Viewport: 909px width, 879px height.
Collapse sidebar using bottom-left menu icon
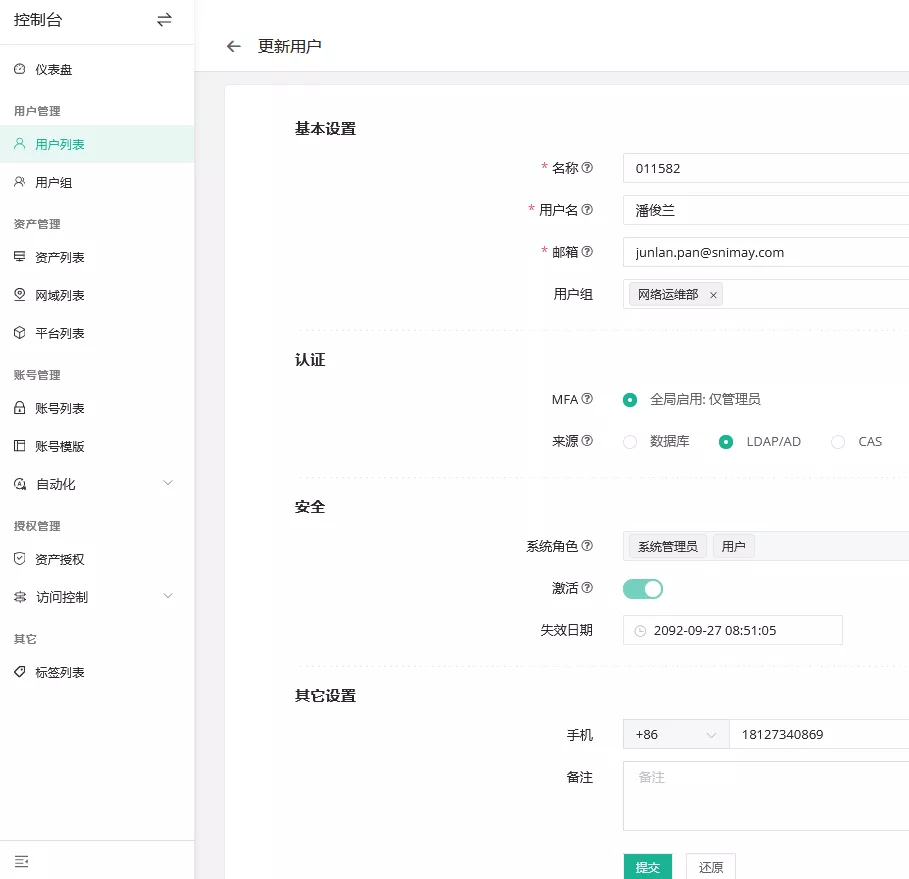tap(21, 860)
